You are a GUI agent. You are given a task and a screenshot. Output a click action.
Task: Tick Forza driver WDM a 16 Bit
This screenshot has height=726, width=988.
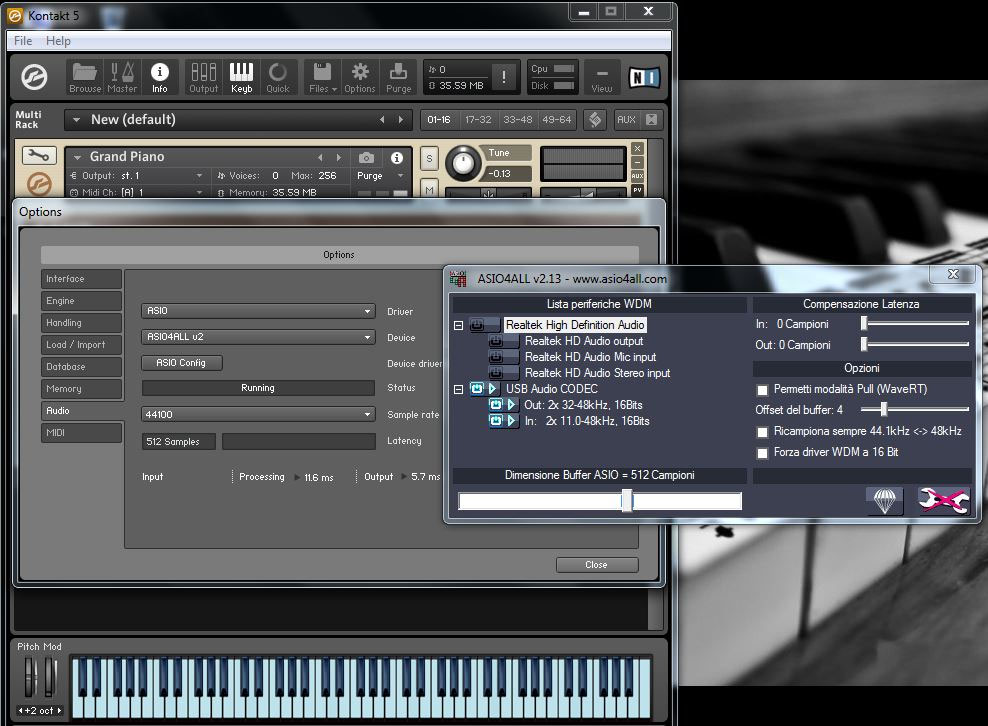point(763,453)
